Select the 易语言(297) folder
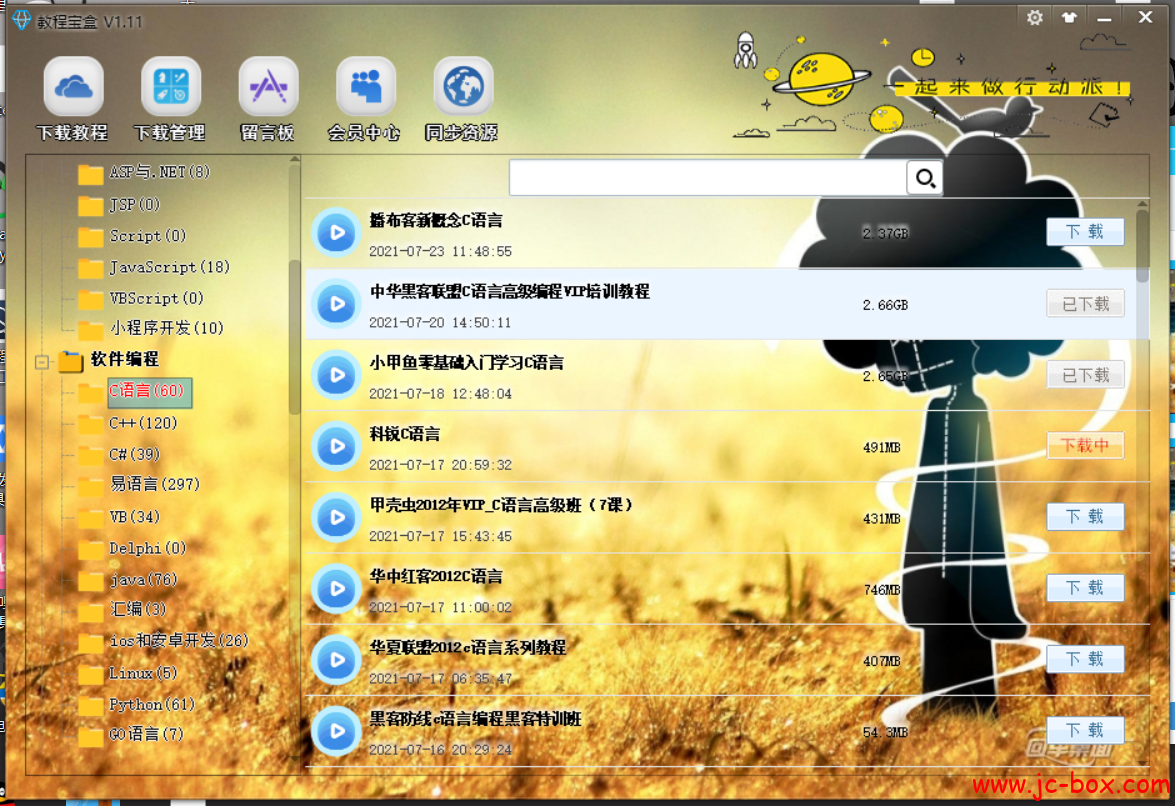This screenshot has height=806, width=1175. [154, 485]
